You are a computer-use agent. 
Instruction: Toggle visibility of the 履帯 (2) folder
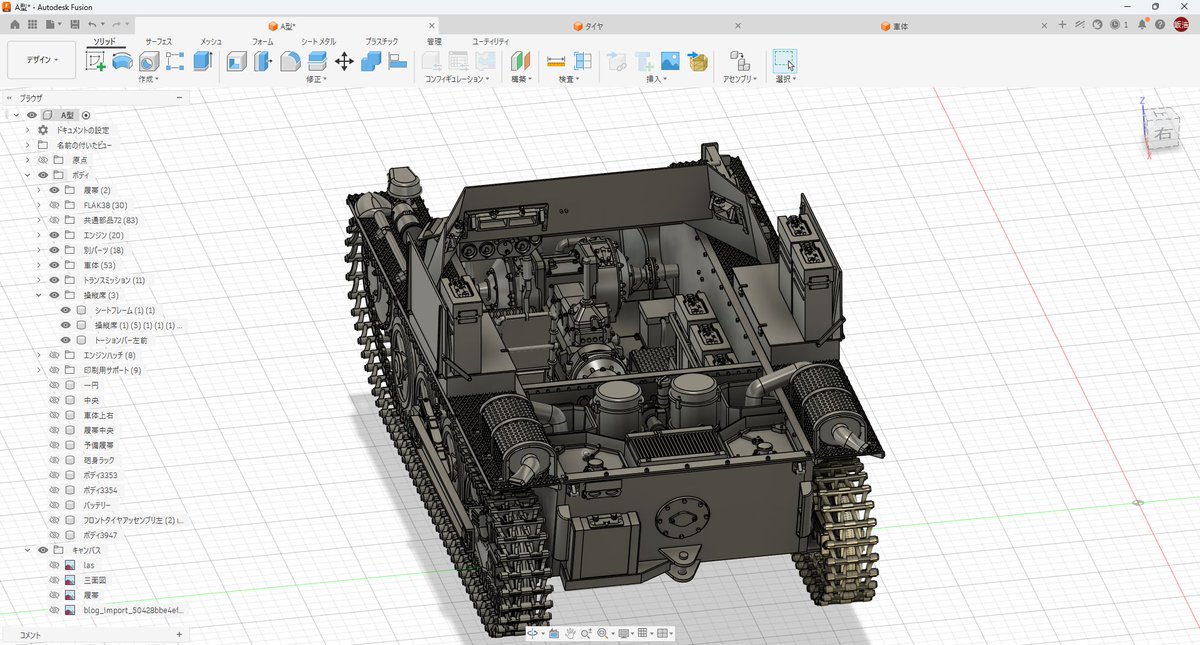click(55, 190)
